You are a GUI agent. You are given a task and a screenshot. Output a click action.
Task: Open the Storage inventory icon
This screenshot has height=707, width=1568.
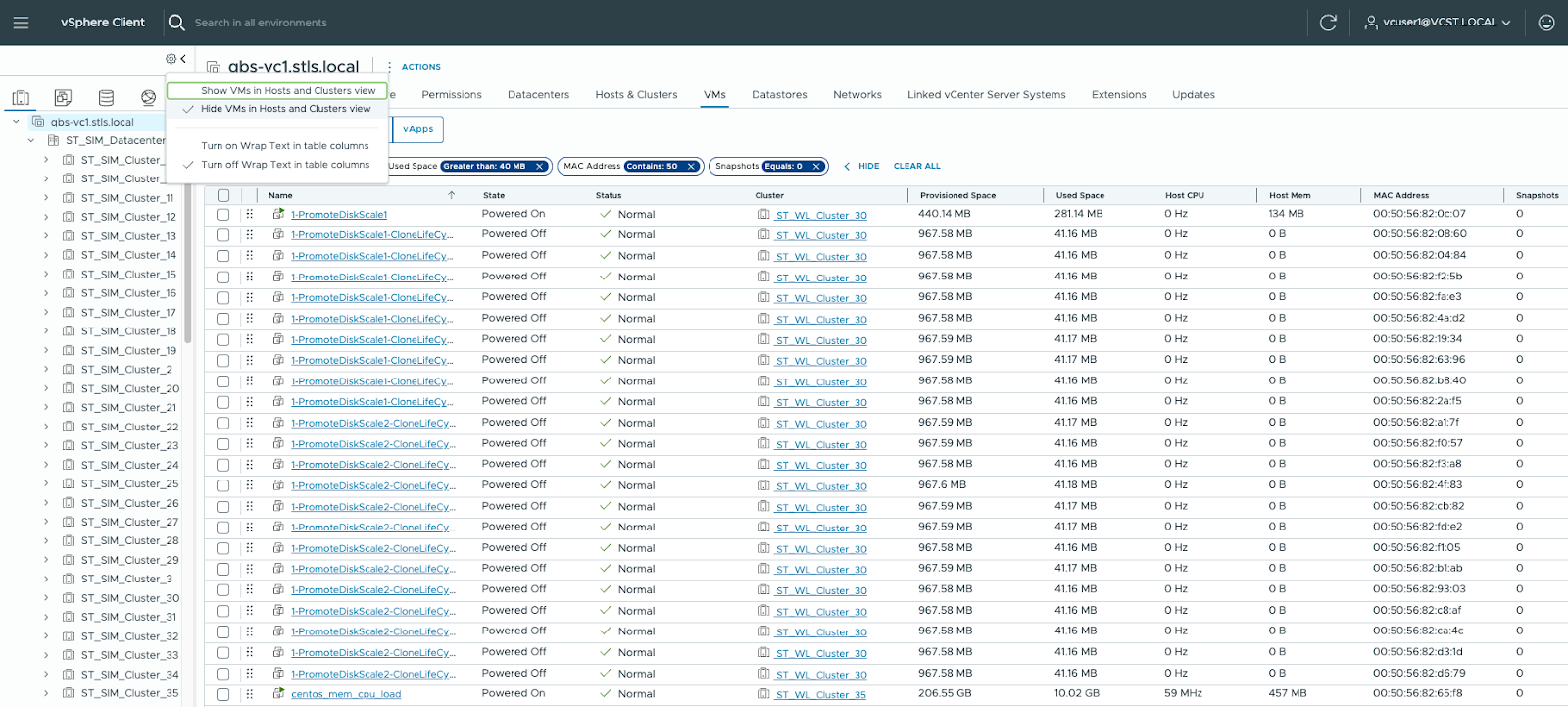tap(106, 97)
